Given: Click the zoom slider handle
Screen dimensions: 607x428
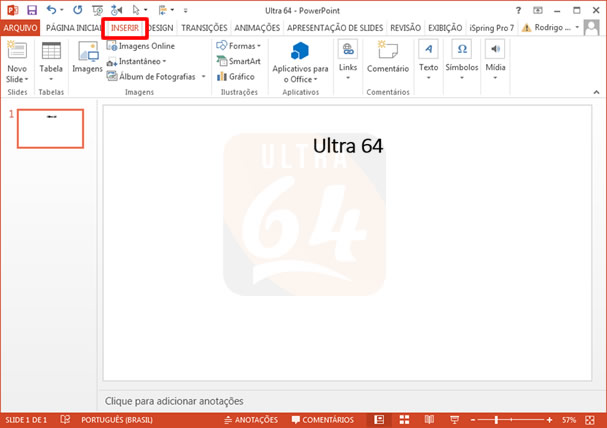Looking at the screenshot, I should coord(496,419).
